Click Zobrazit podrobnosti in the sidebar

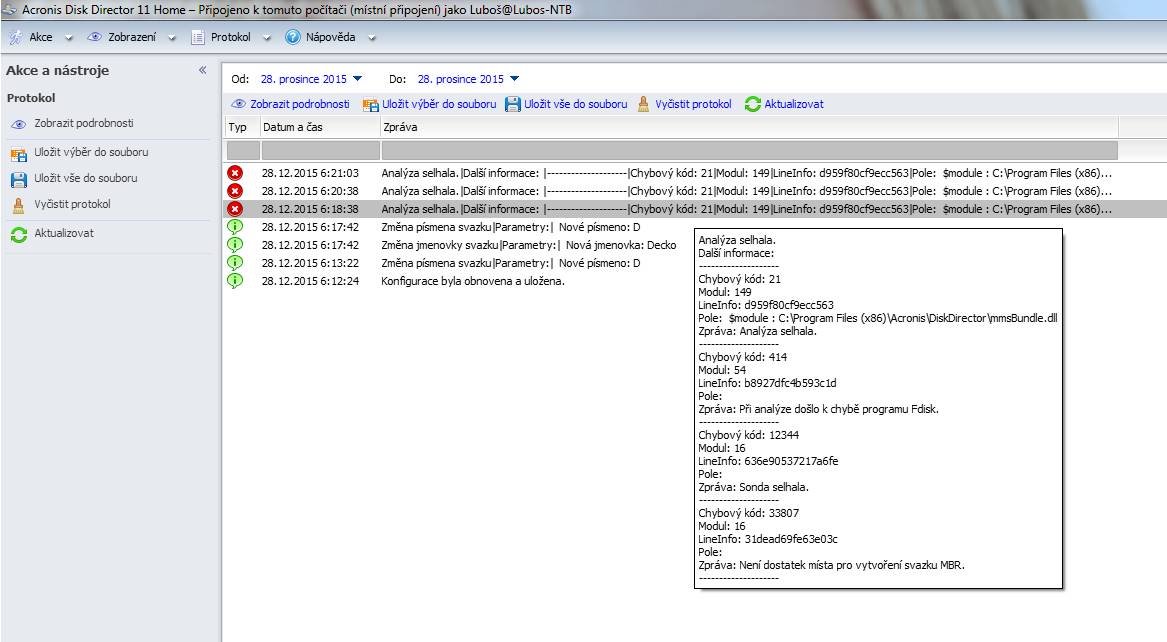coord(84,123)
